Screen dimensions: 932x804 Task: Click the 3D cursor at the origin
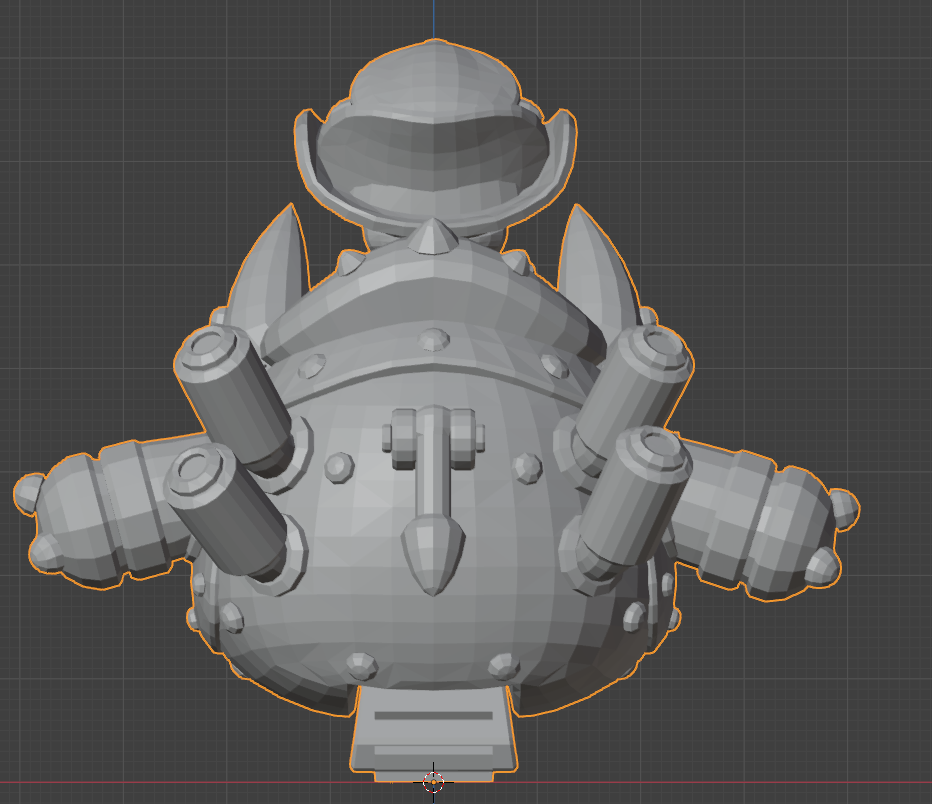click(x=434, y=781)
